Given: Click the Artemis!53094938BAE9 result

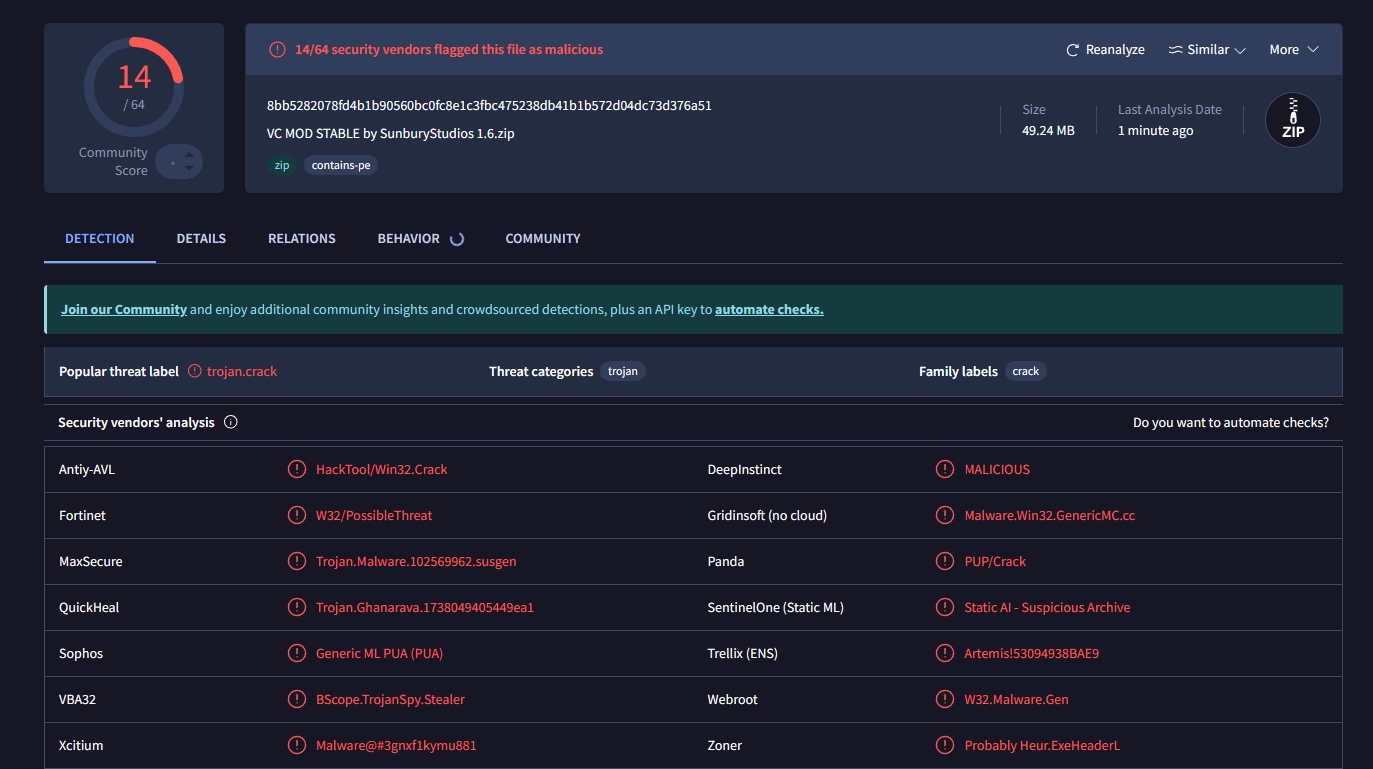Looking at the screenshot, I should click(x=1032, y=653).
